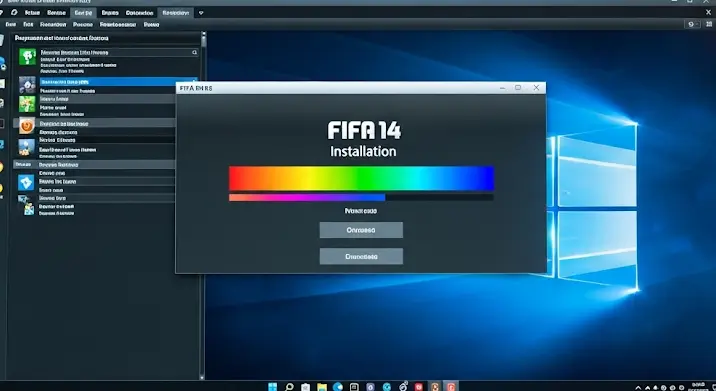Launch File Explorer folder icon from taskbar

click(x=322, y=387)
